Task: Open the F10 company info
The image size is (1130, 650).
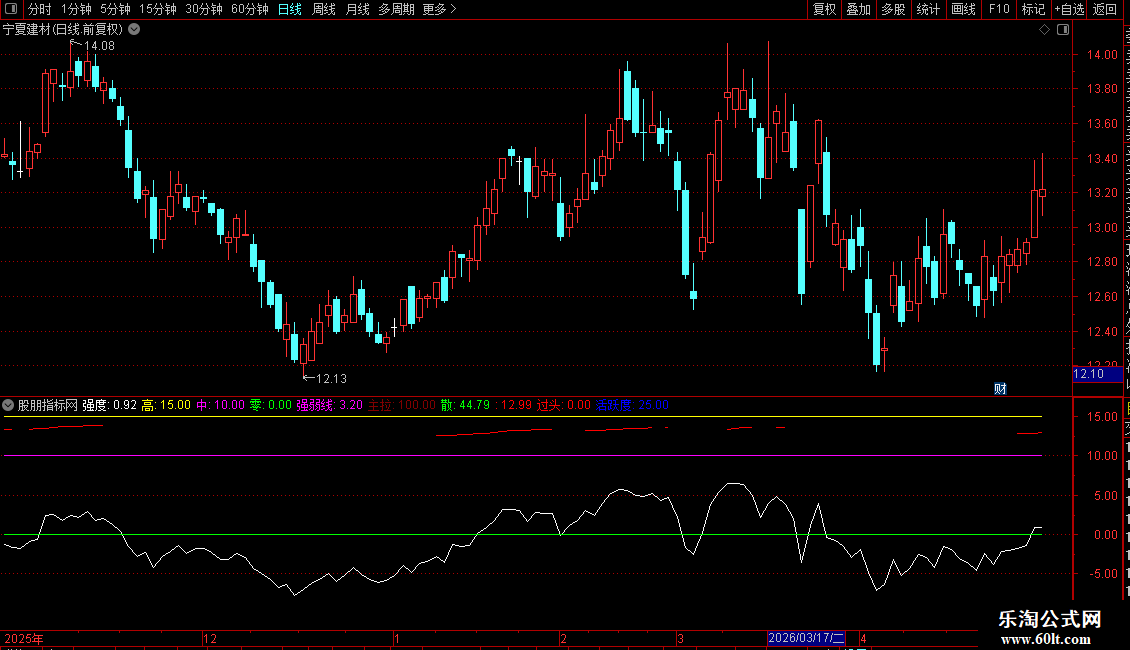Action: point(999,9)
